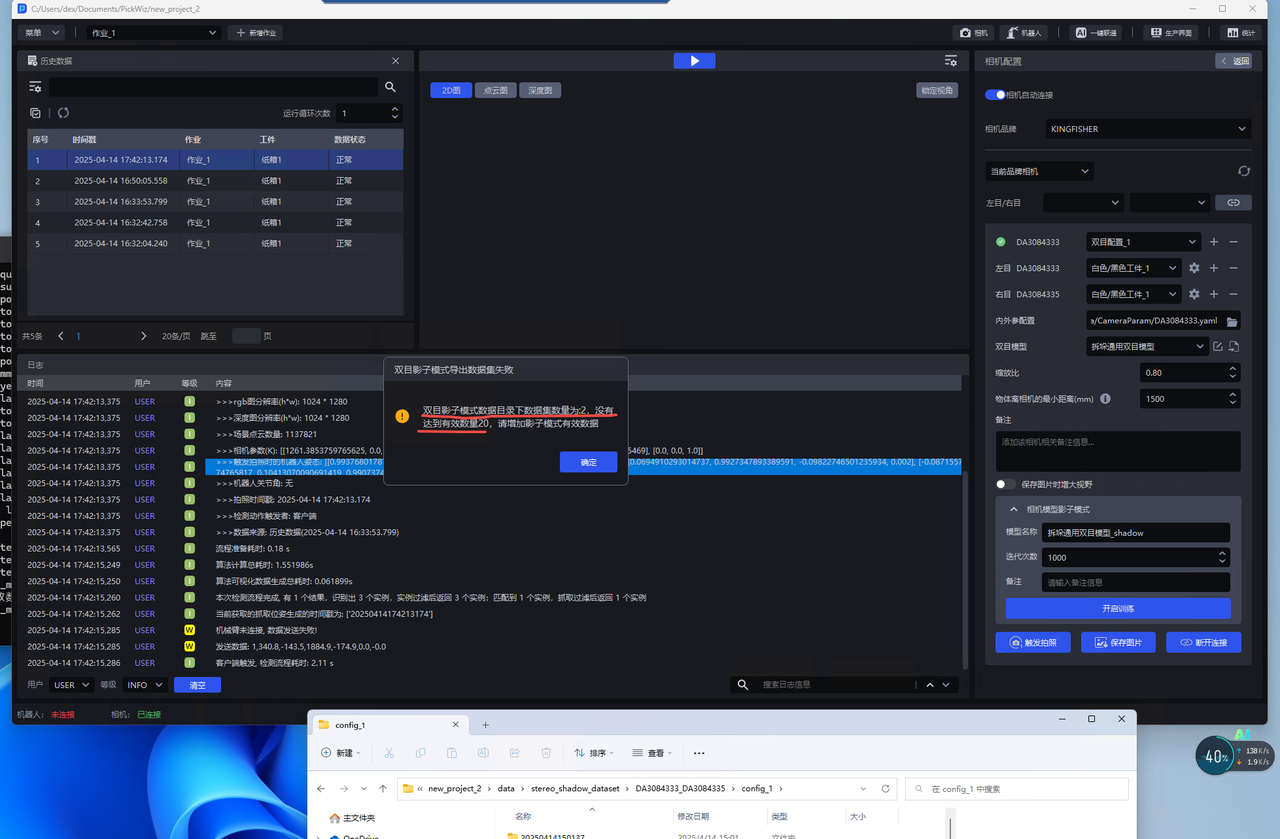
Task: Switch to the point cloud tab
Action: point(496,90)
